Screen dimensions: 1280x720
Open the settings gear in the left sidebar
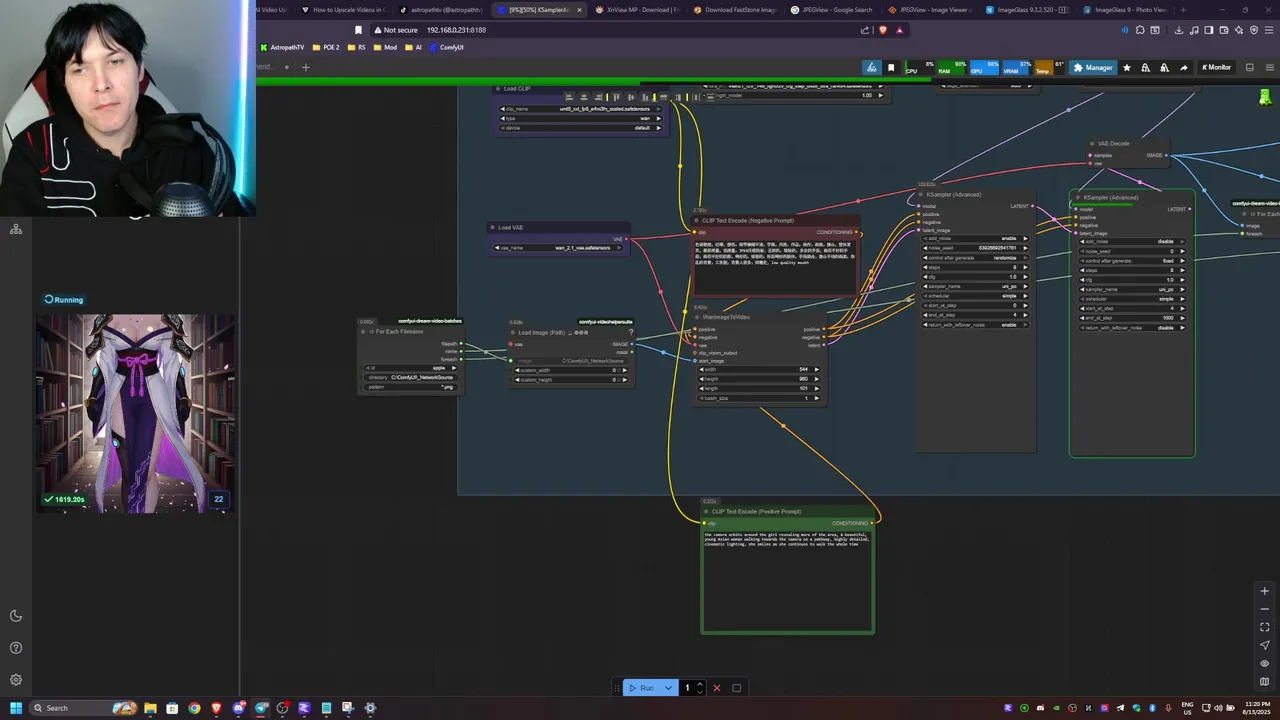pyautogui.click(x=16, y=680)
